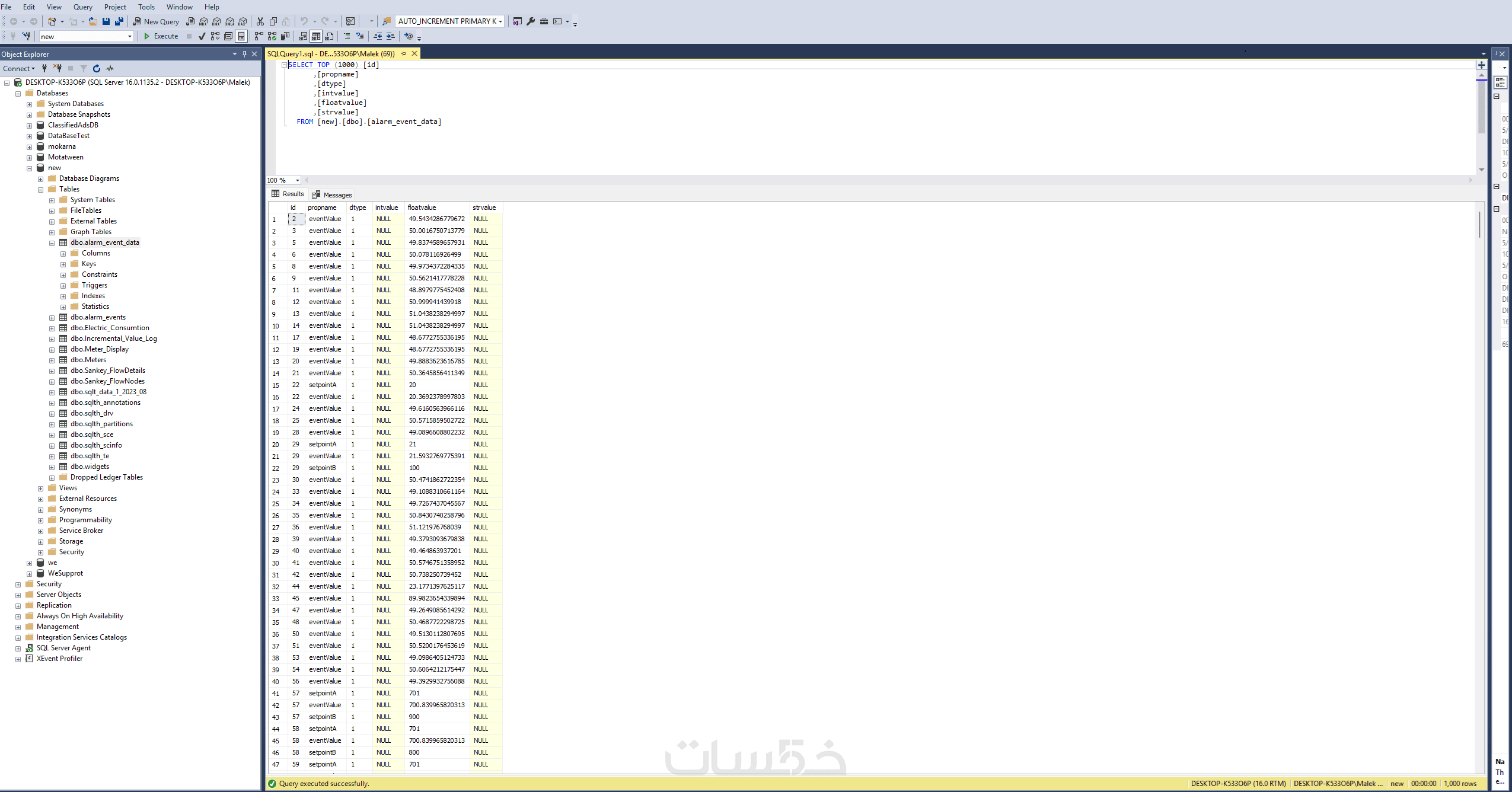Click the Parse query checkmark icon
The width and height of the screenshot is (1512, 792).
tap(202, 36)
